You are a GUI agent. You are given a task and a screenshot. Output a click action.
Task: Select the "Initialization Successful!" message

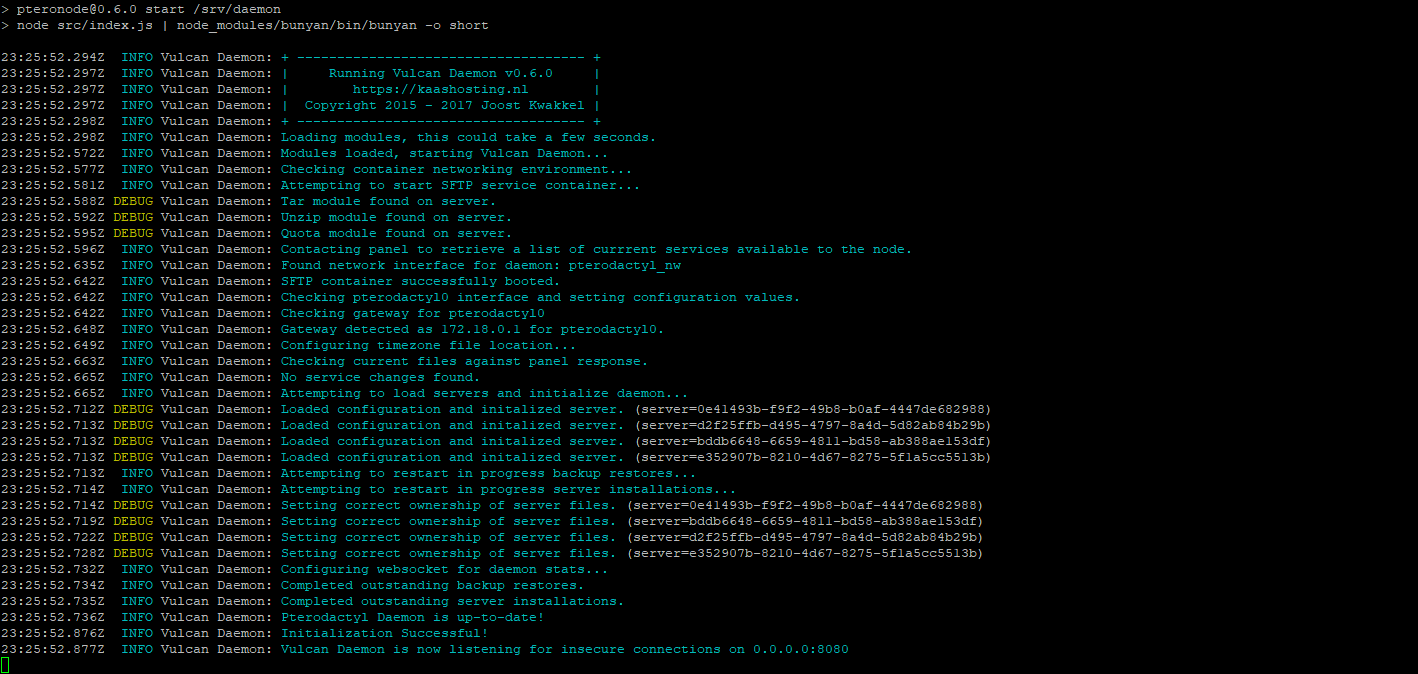[x=384, y=633]
